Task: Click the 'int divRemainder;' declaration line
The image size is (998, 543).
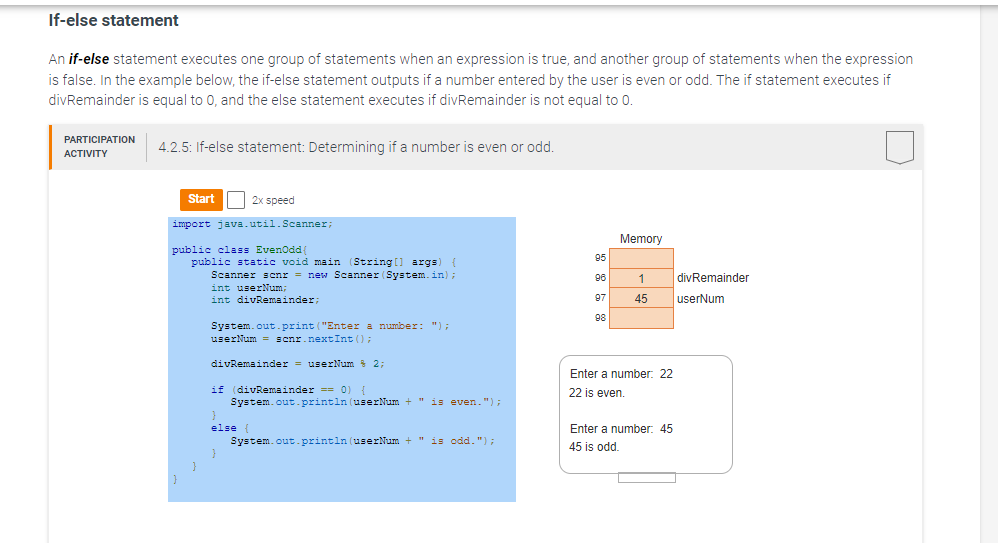Action: click(x=265, y=300)
